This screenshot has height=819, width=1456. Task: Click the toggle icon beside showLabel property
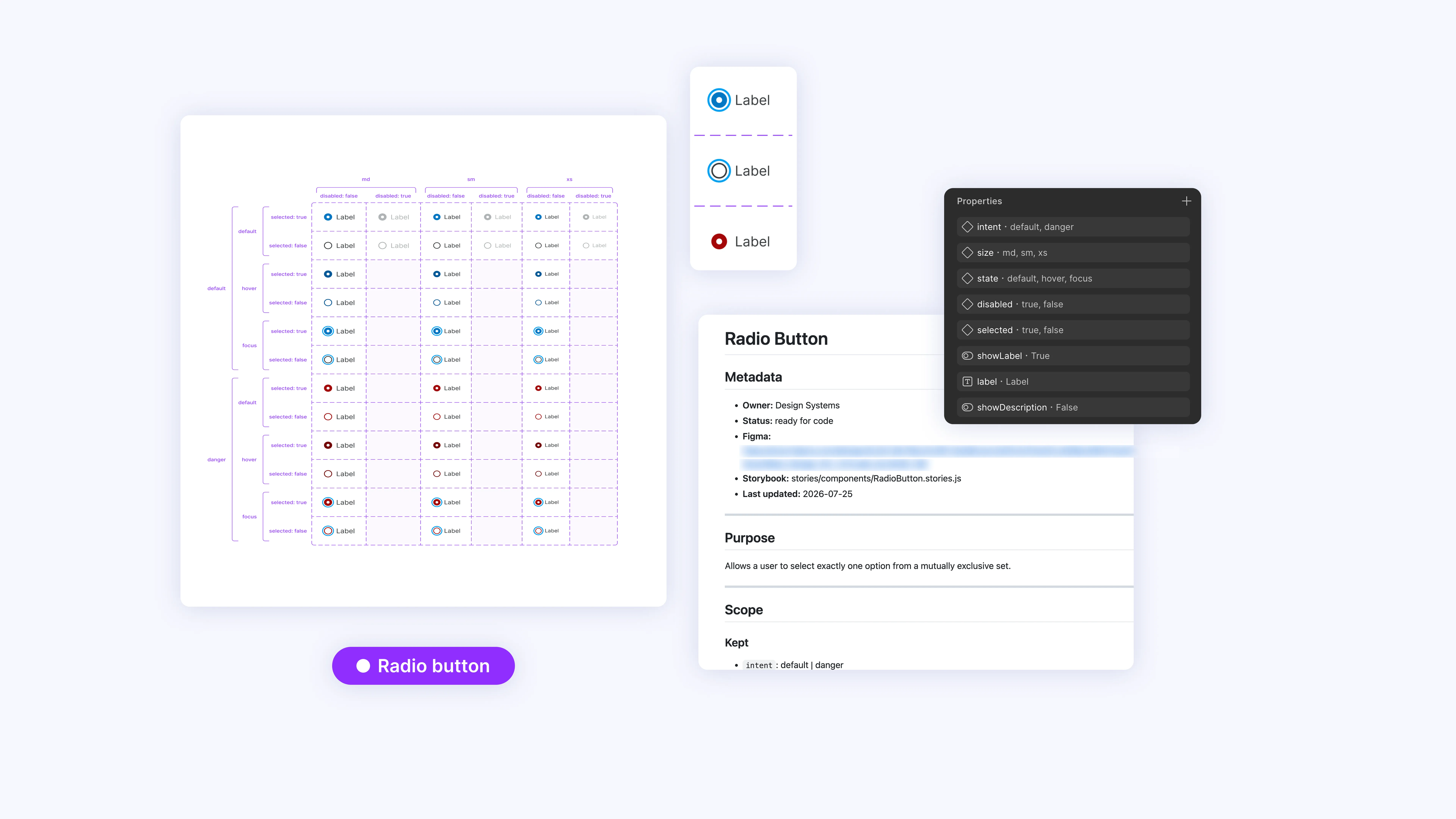tap(967, 355)
